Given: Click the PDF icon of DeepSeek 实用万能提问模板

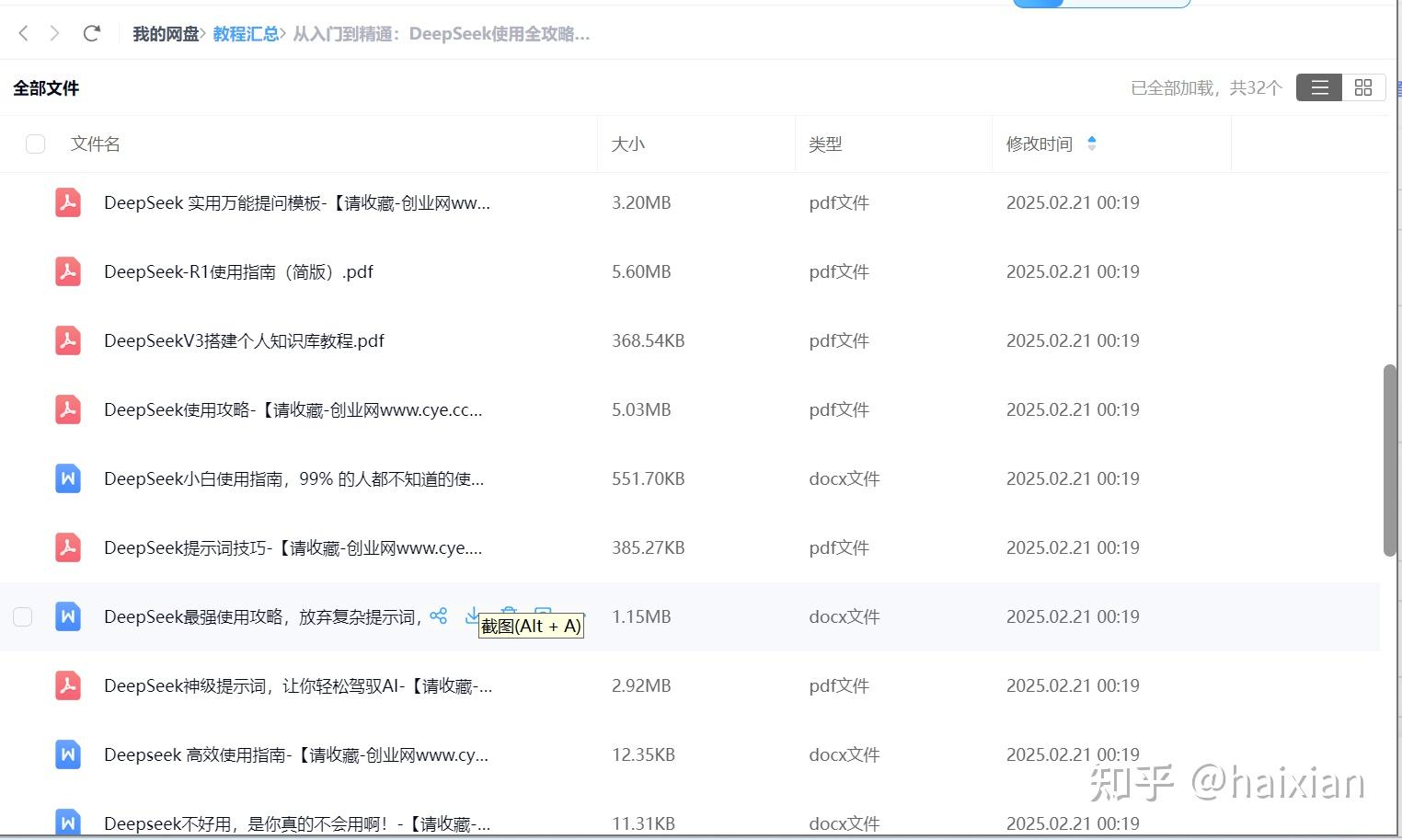Looking at the screenshot, I should tap(68, 202).
